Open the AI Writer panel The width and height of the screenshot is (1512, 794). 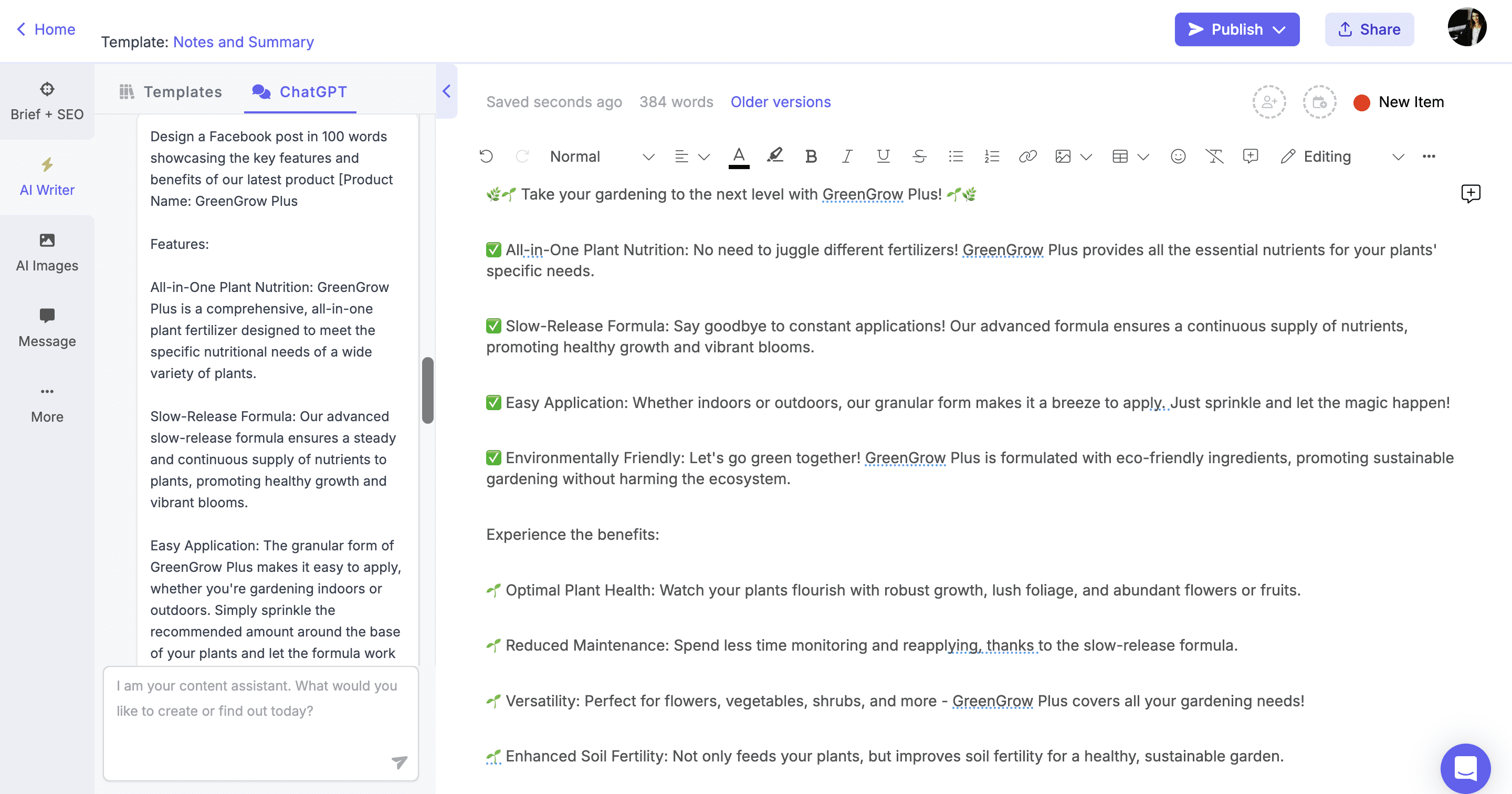click(x=47, y=177)
